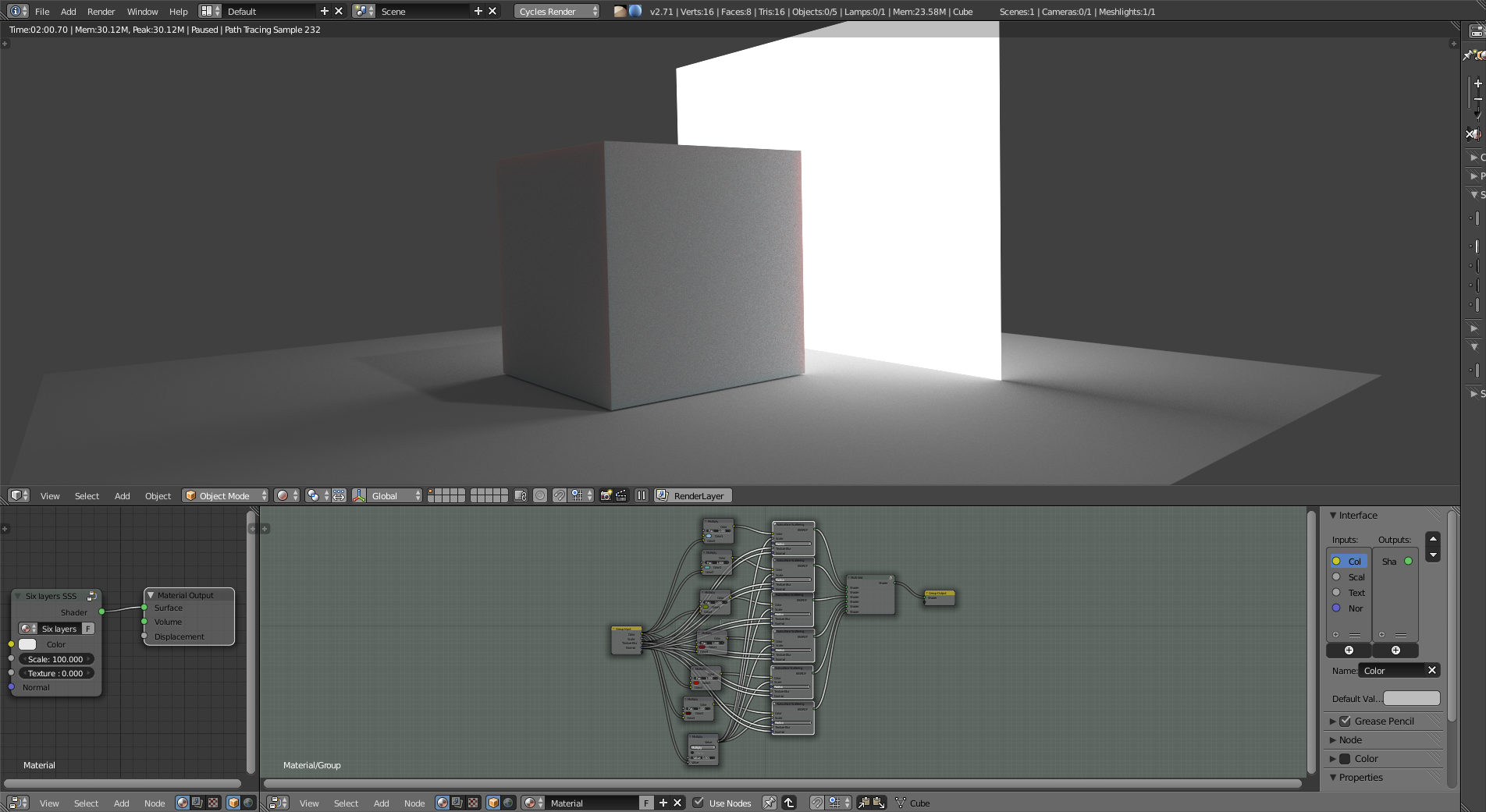The height and width of the screenshot is (812, 1486).
Task: Toggle fake user F on Six layers
Action: pos(88,629)
